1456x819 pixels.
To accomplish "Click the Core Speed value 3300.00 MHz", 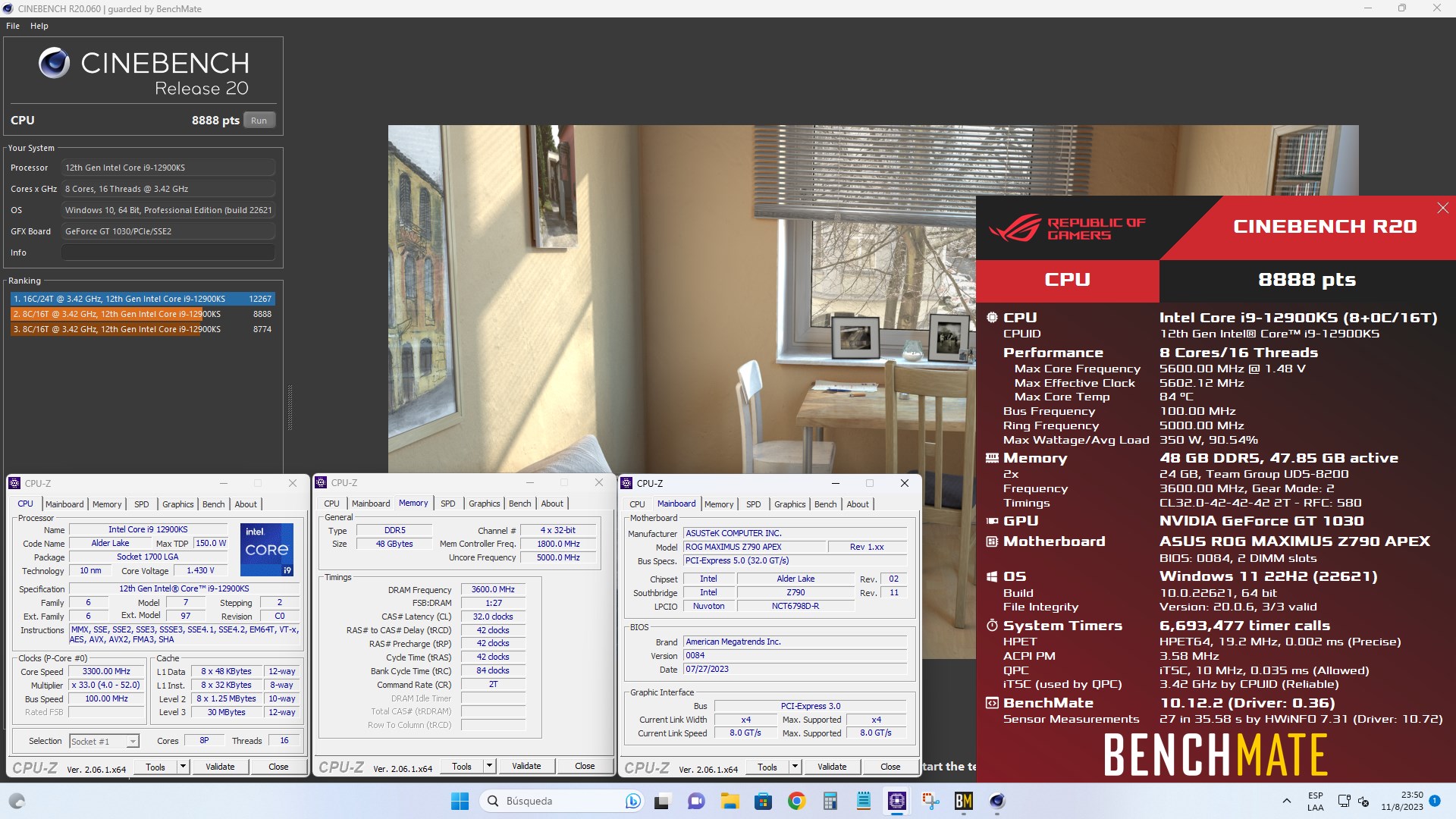I will click(x=106, y=671).
